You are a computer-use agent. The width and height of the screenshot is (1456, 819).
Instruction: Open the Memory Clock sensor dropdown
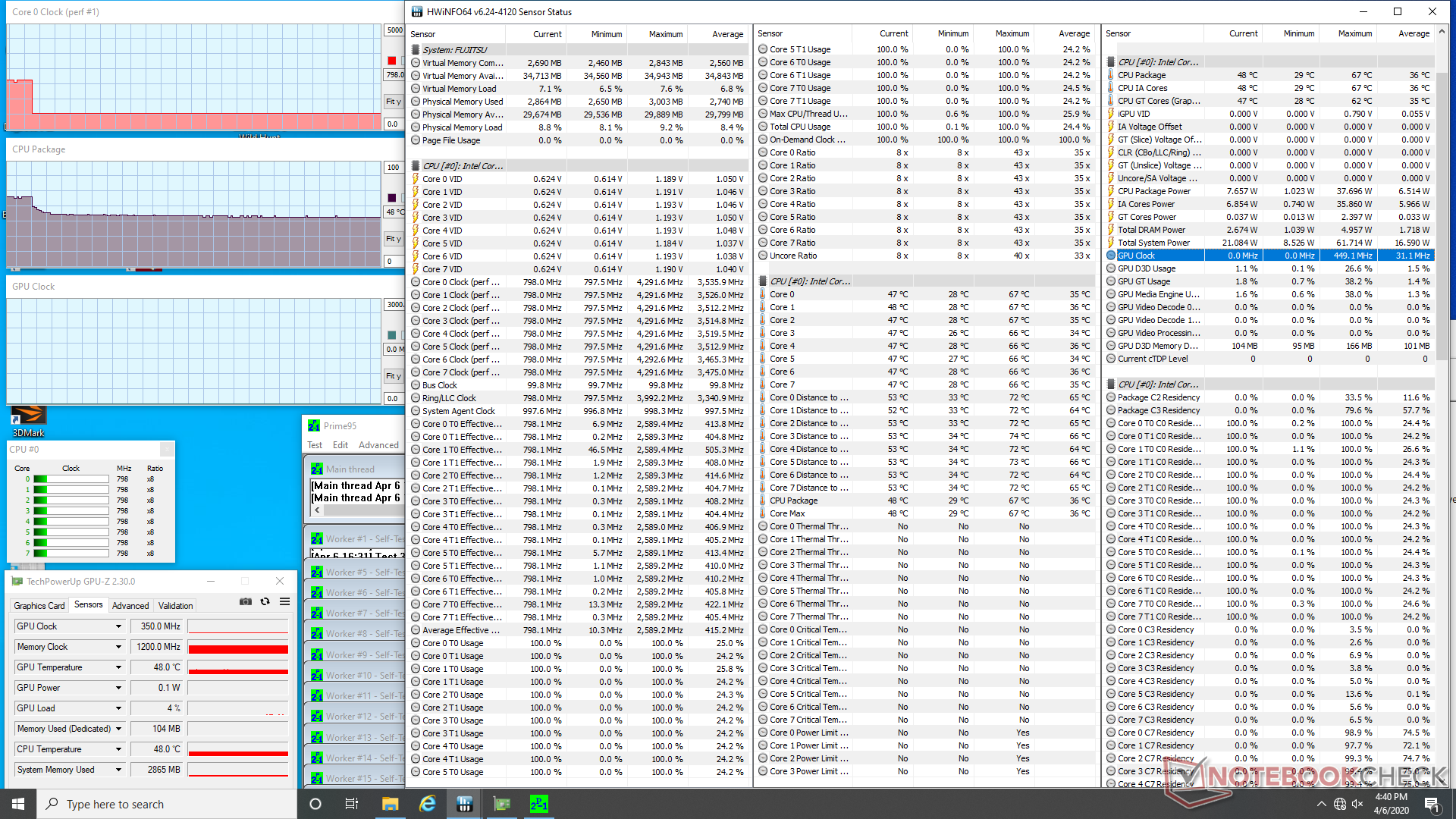[118, 647]
